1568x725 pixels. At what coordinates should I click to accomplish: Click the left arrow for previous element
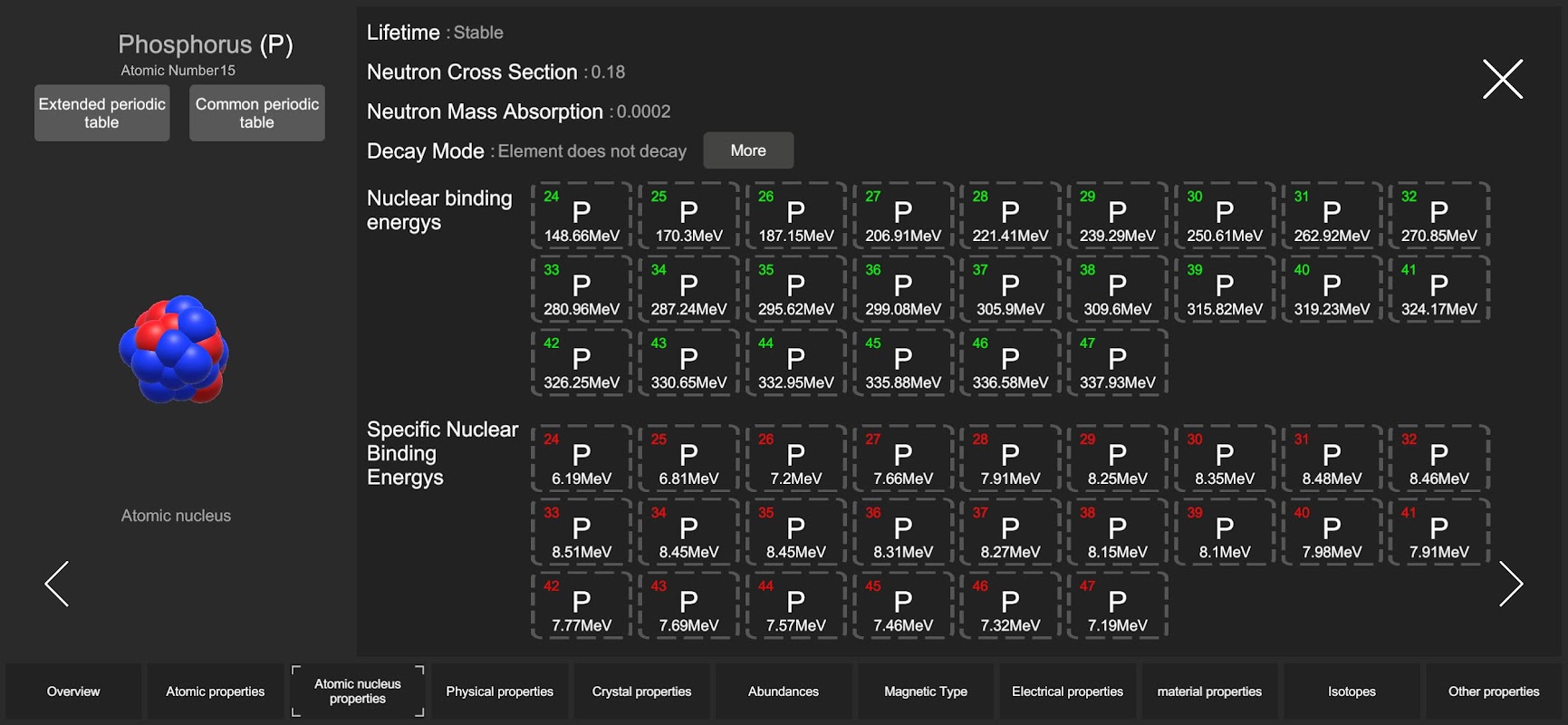pyautogui.click(x=57, y=584)
